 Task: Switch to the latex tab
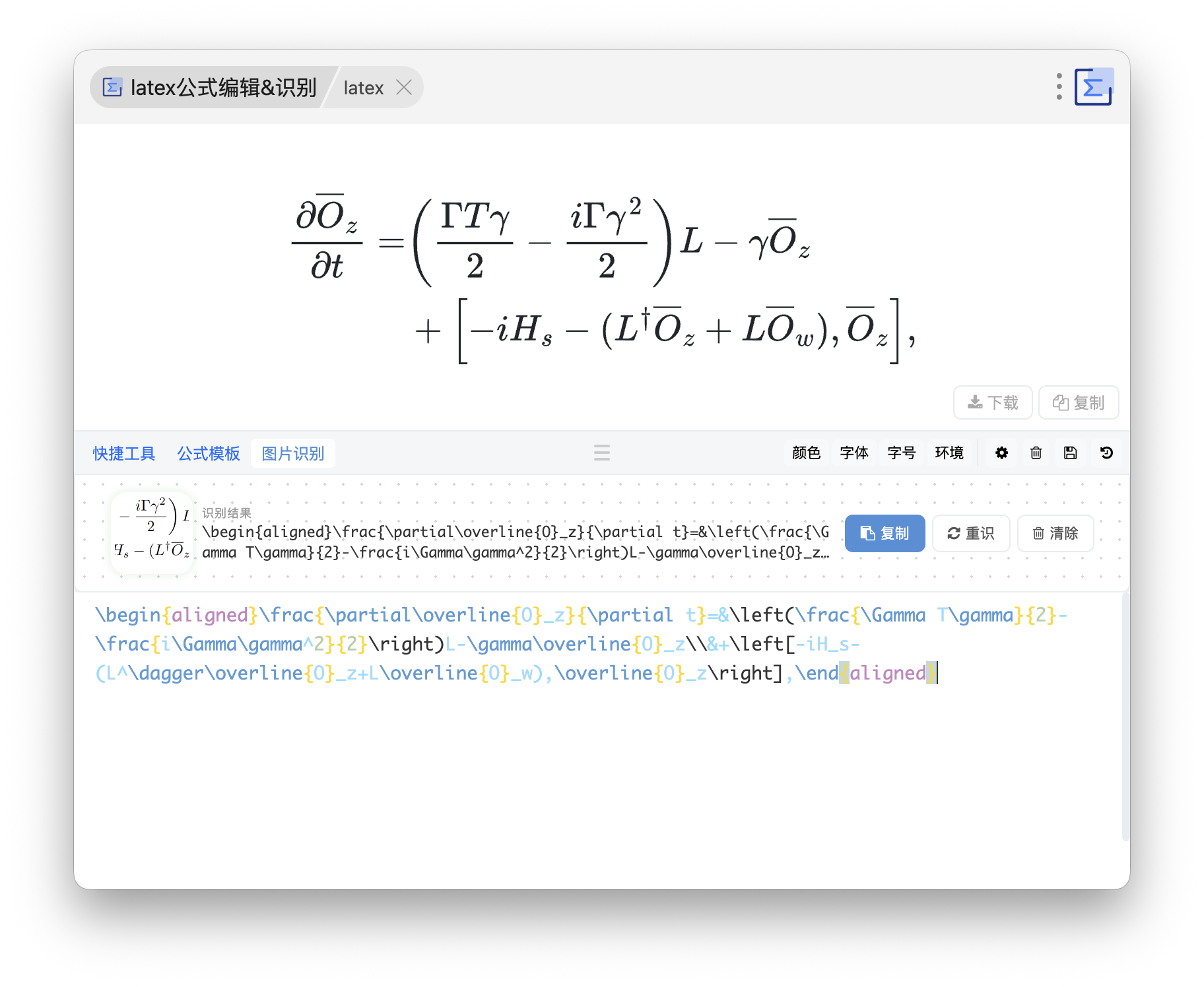(364, 87)
